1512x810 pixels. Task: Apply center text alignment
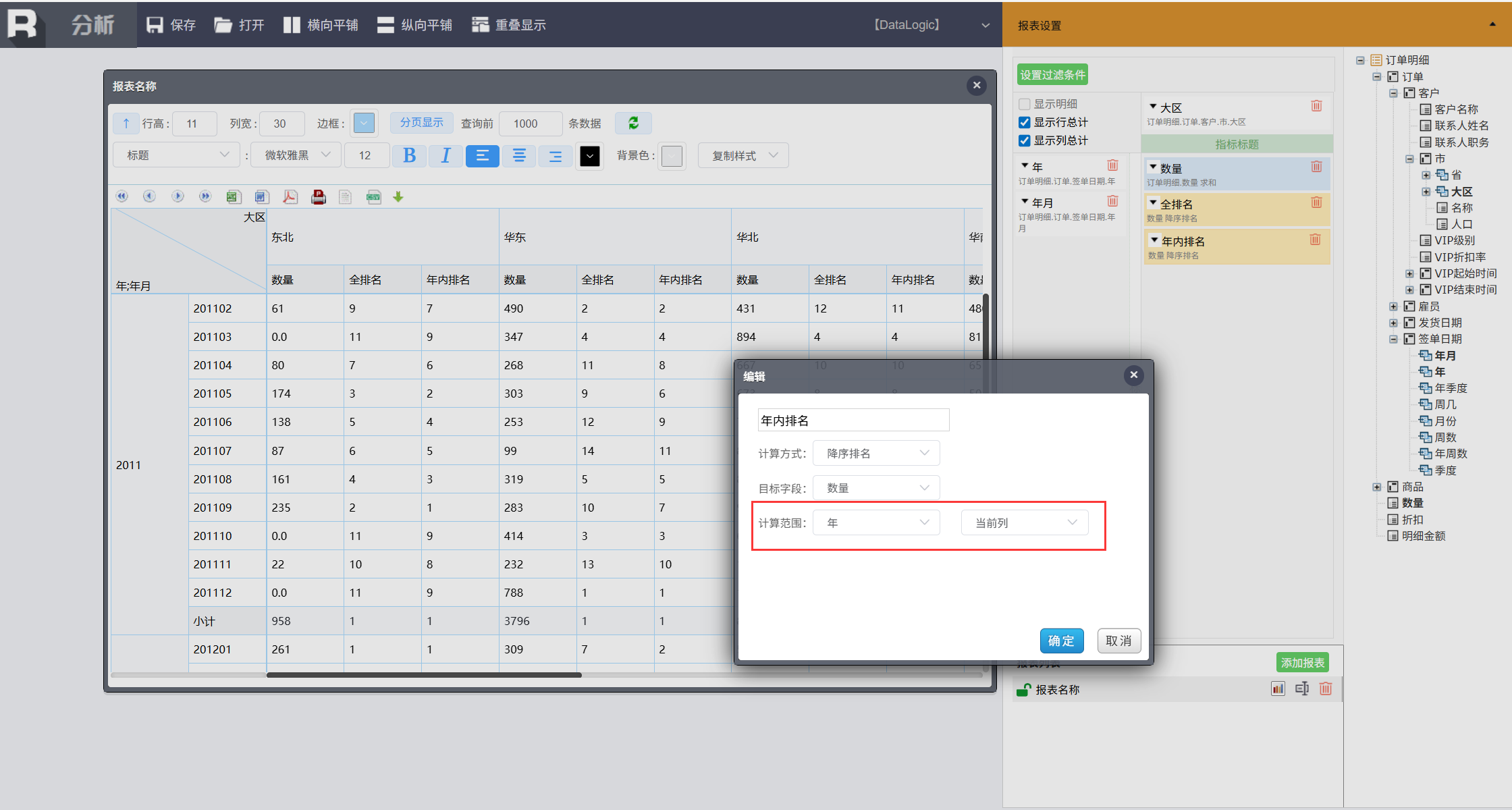519,156
